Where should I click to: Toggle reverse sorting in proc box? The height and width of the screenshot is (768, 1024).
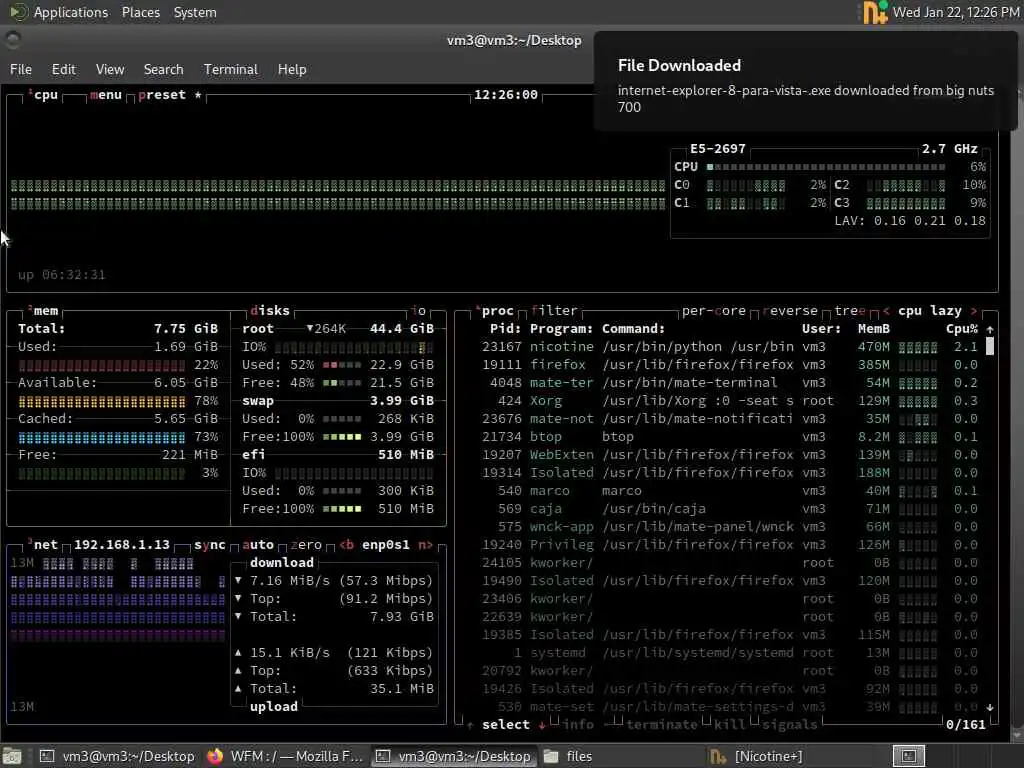(x=790, y=311)
